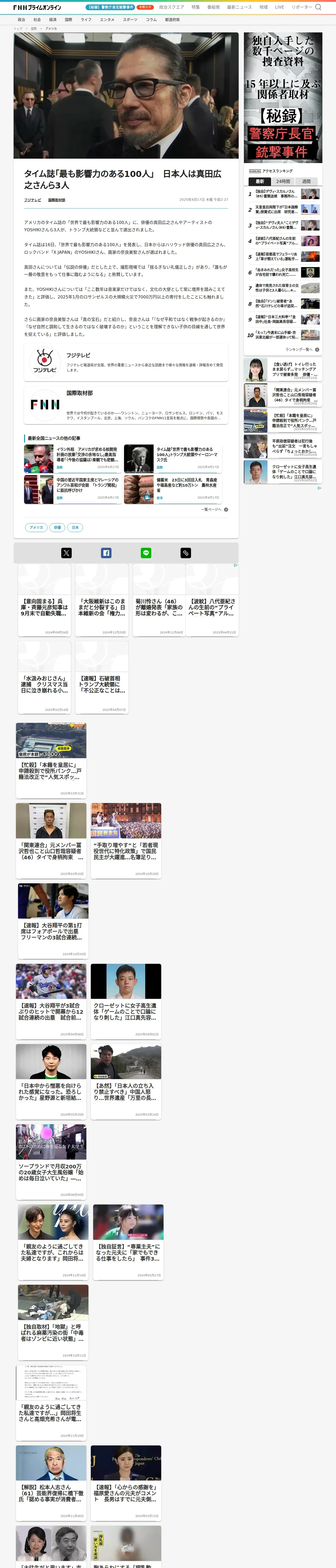
Task: Switch ranking to 週間 tab
Action: pyautogui.click(x=306, y=181)
